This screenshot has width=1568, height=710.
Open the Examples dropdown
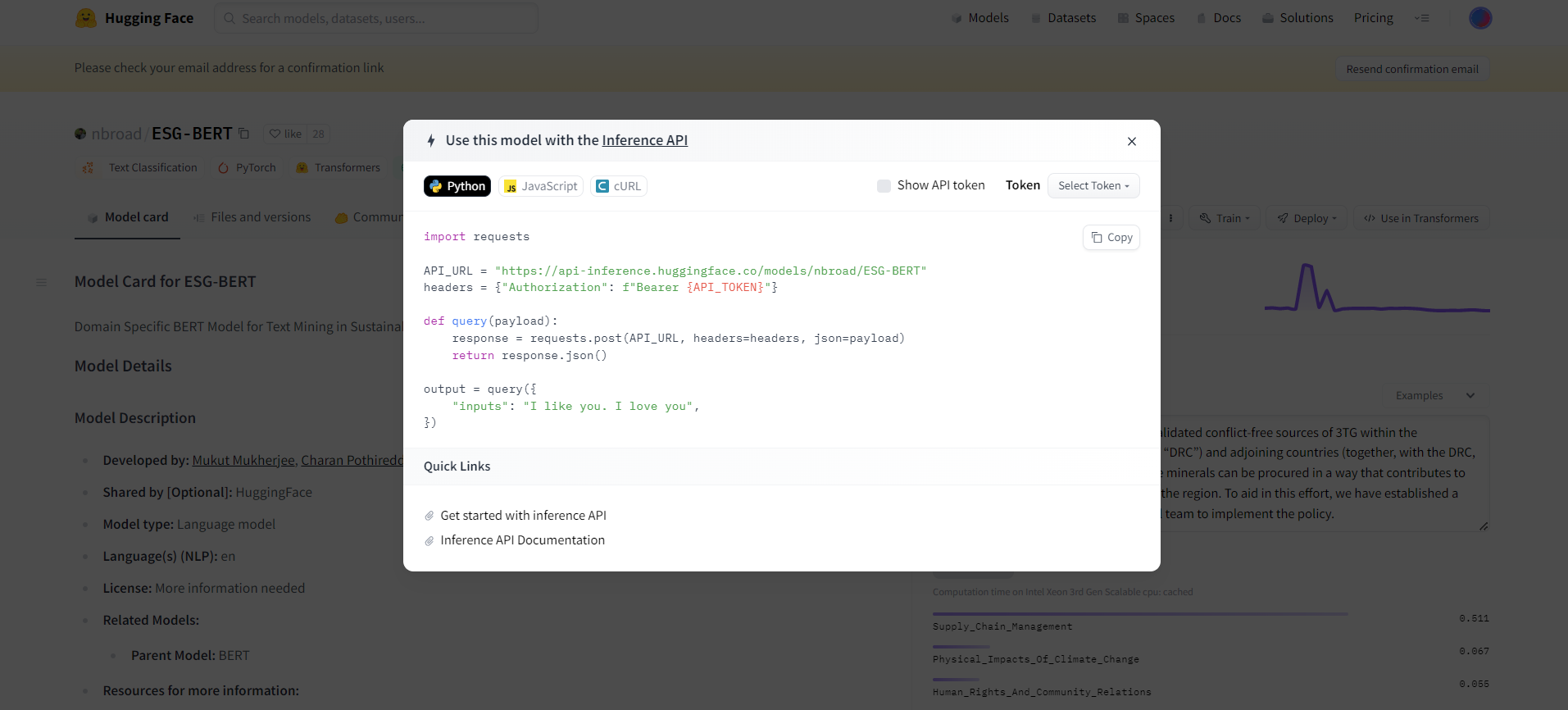click(x=1435, y=395)
